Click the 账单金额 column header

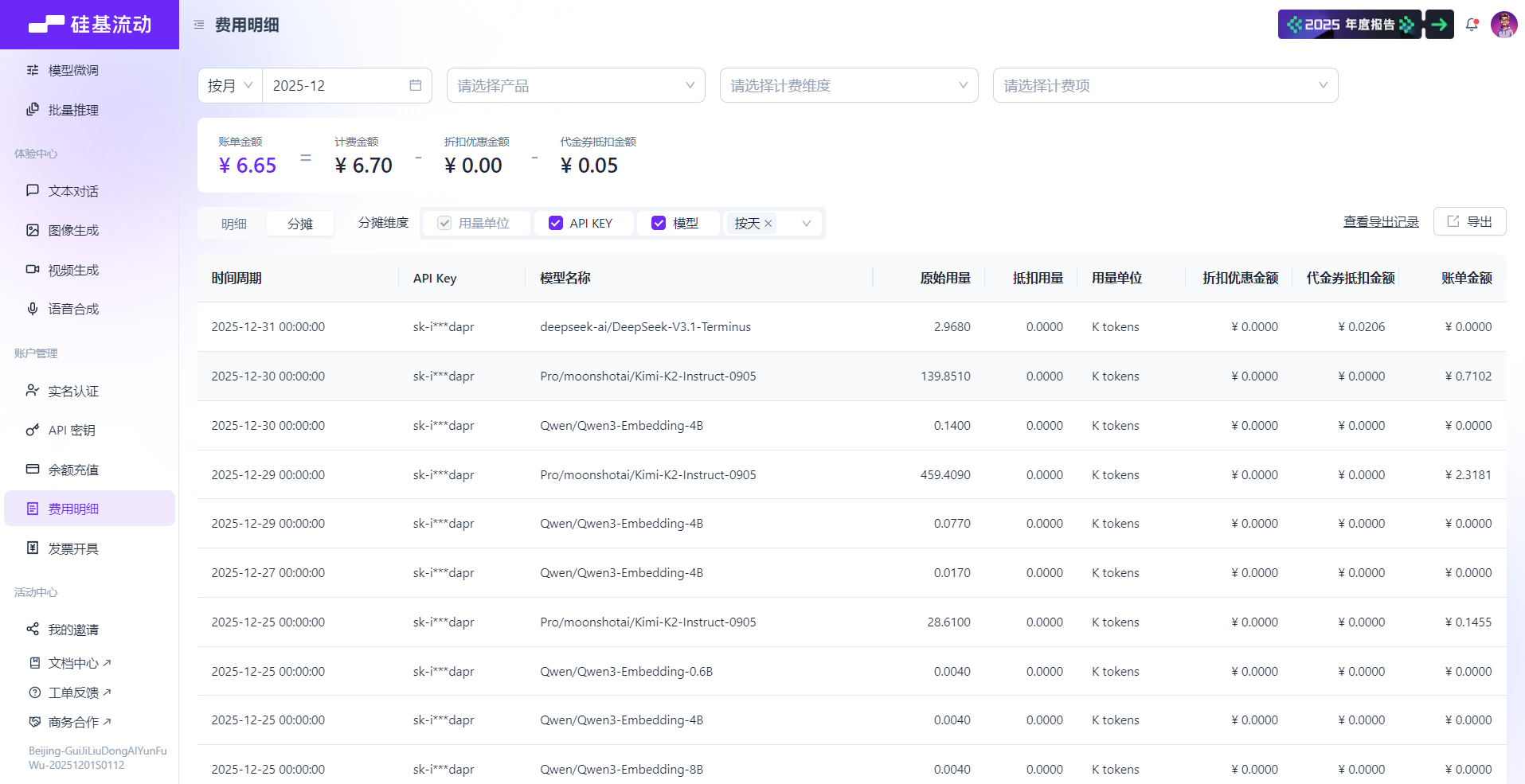click(1467, 278)
